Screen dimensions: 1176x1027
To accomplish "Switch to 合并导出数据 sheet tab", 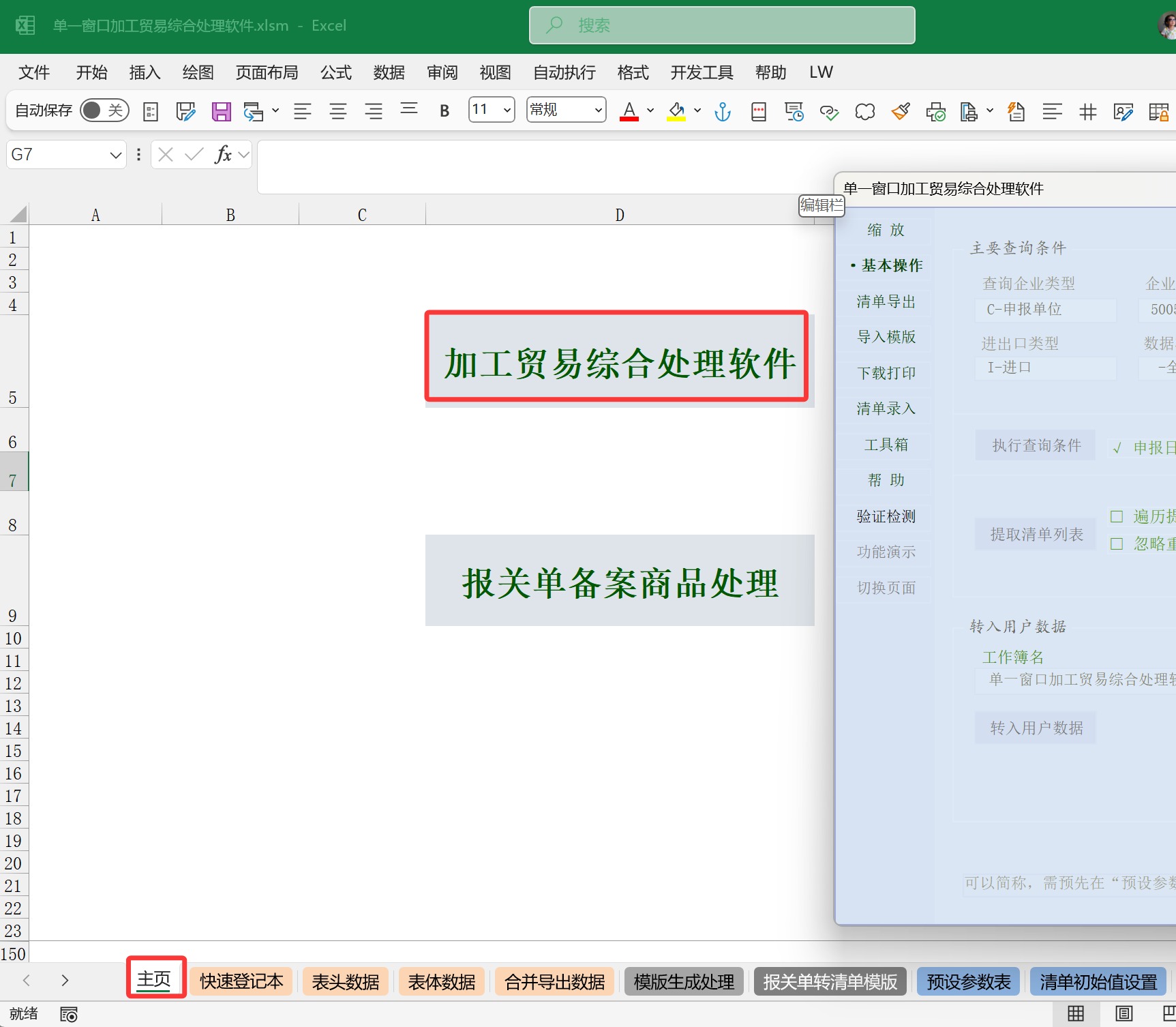I will [555, 981].
